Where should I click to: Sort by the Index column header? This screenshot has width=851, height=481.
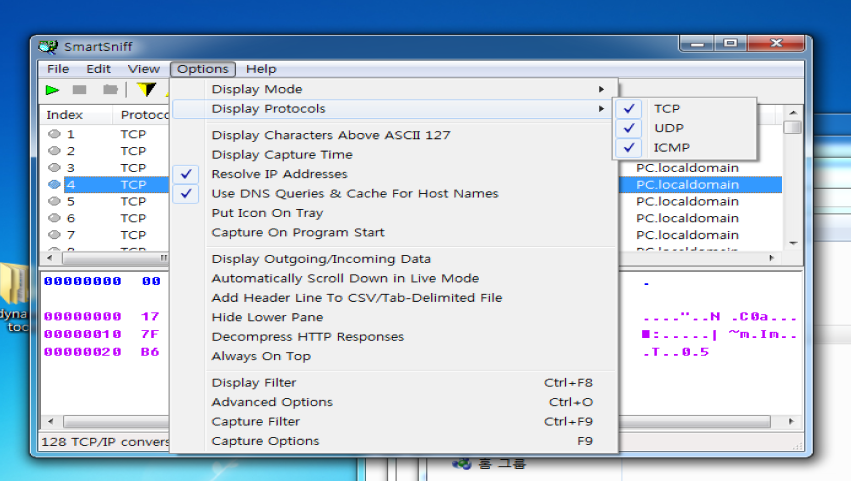coord(77,115)
